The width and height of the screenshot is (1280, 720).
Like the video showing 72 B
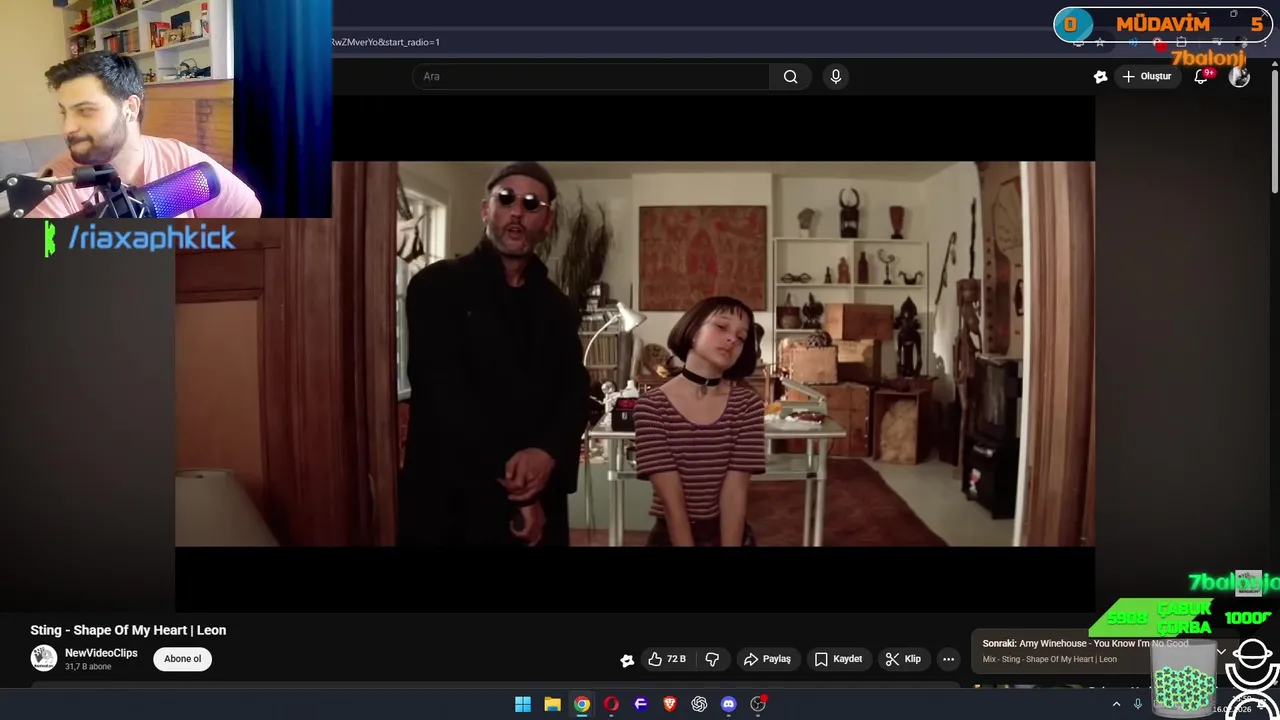667,659
